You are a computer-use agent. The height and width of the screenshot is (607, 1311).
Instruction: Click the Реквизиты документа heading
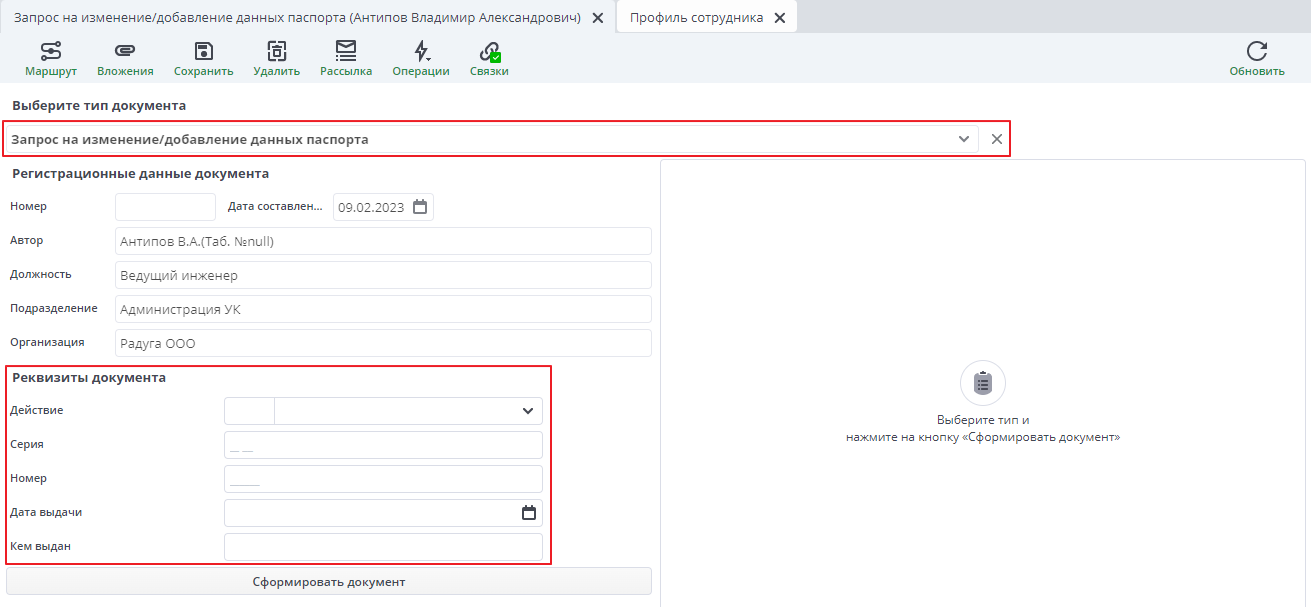[x=89, y=378]
